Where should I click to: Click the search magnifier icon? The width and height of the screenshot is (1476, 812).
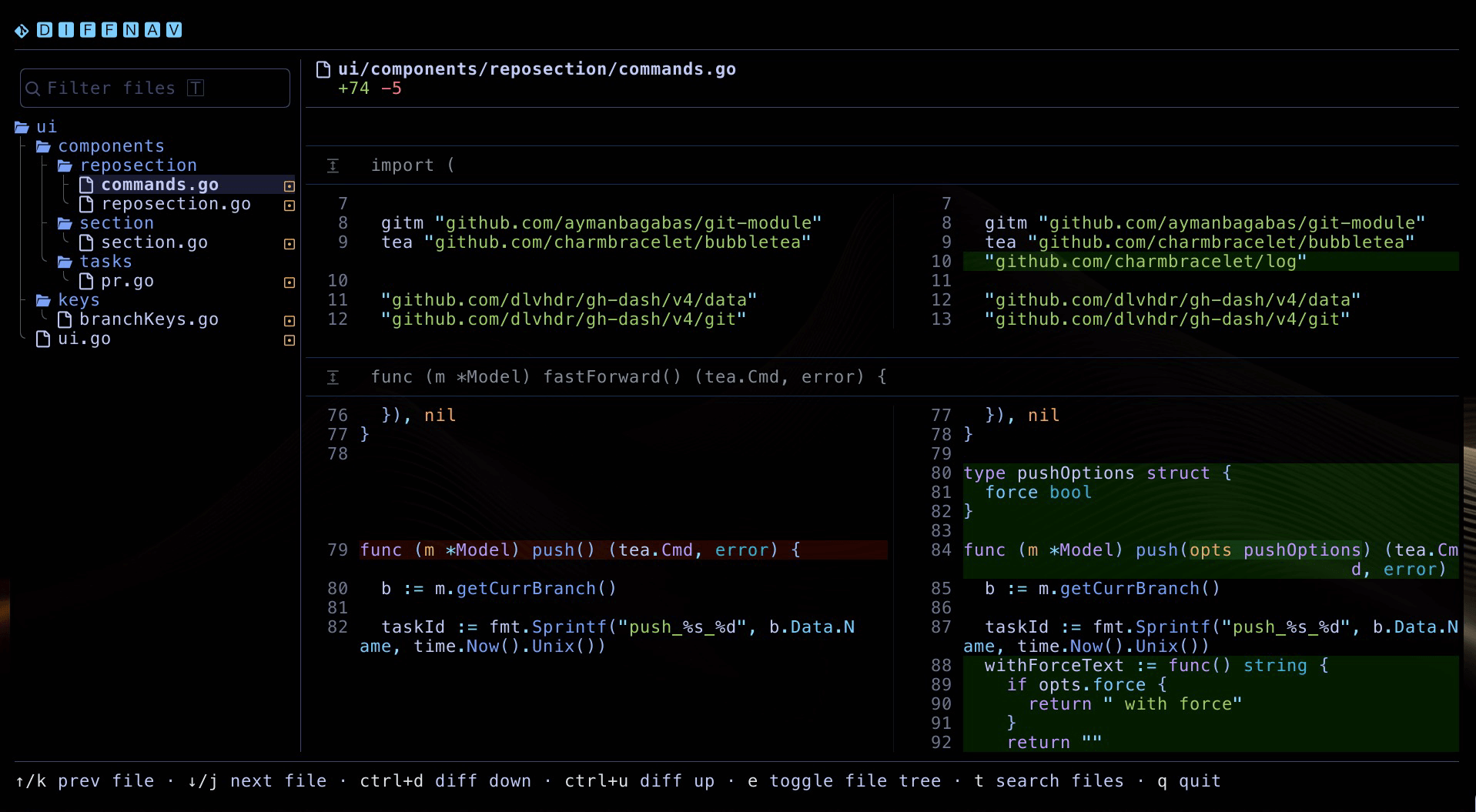(33, 89)
